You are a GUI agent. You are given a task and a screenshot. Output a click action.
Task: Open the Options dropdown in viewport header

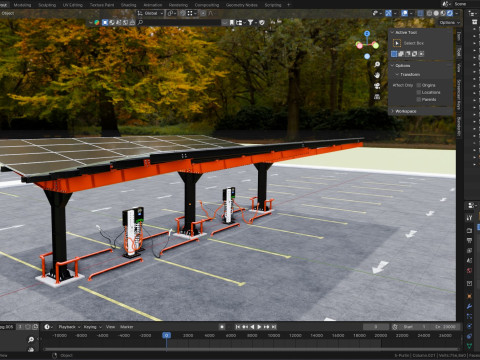pyautogui.click(x=449, y=23)
